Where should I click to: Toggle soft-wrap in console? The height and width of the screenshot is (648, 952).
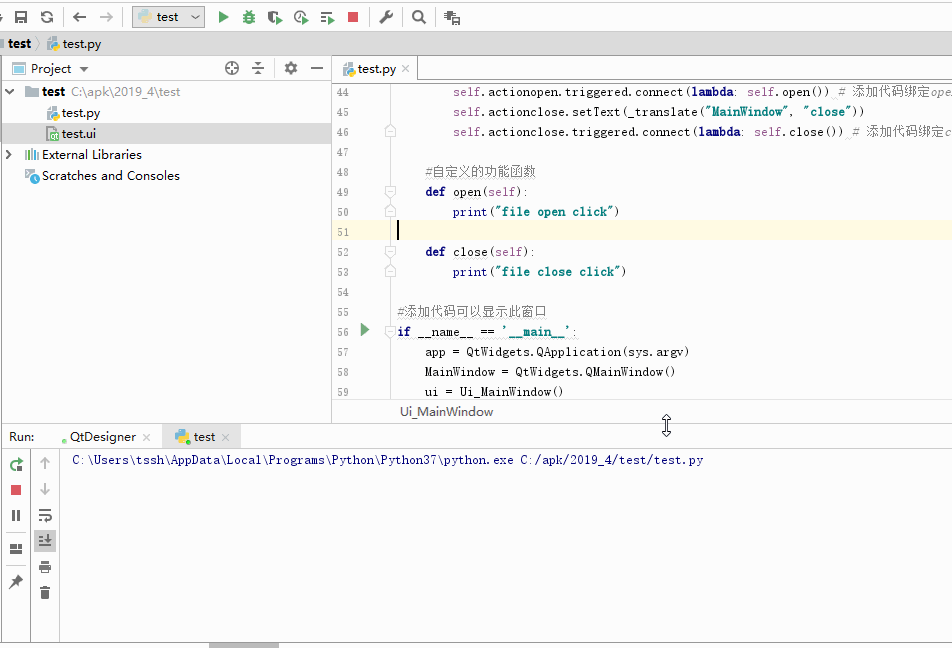45,516
